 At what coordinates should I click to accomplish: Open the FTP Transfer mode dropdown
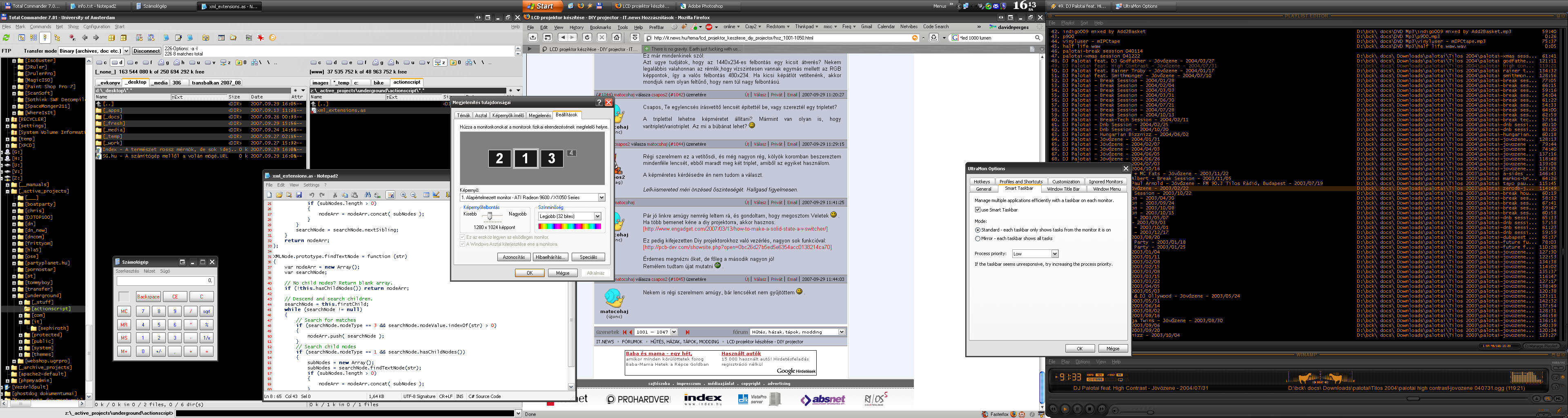pyautogui.click(x=127, y=51)
